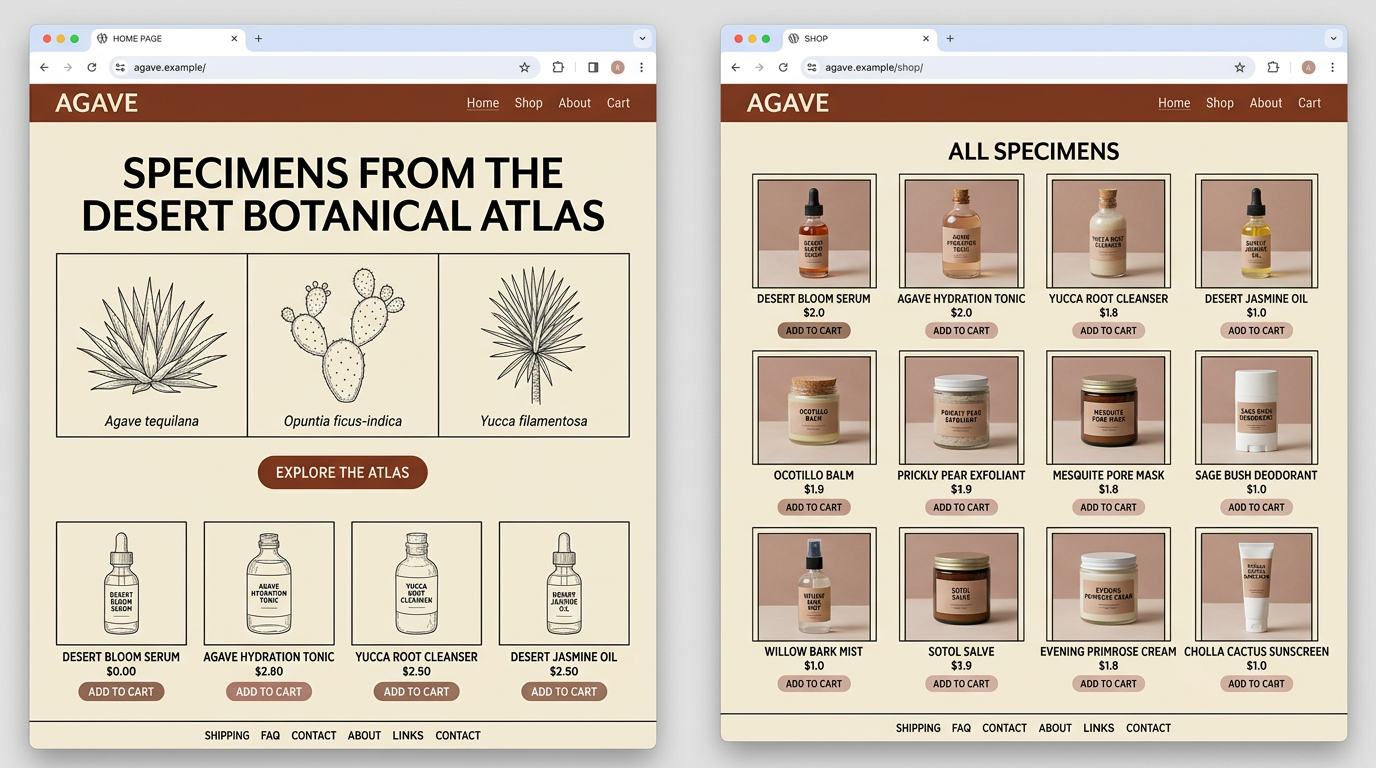Toggle the side panel in Home Page window

[x=593, y=68]
